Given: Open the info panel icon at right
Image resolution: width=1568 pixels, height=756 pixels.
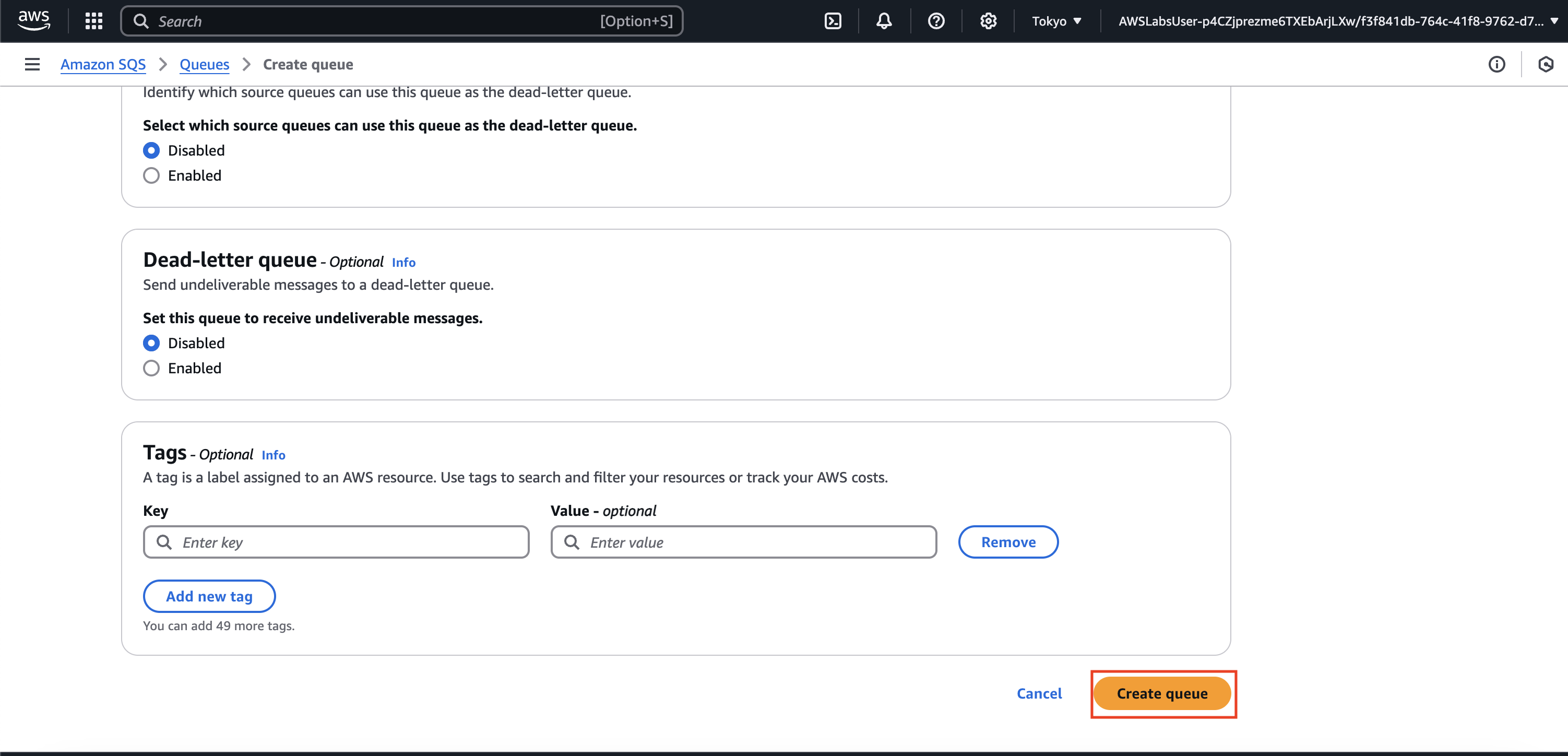Looking at the screenshot, I should pyautogui.click(x=1496, y=64).
